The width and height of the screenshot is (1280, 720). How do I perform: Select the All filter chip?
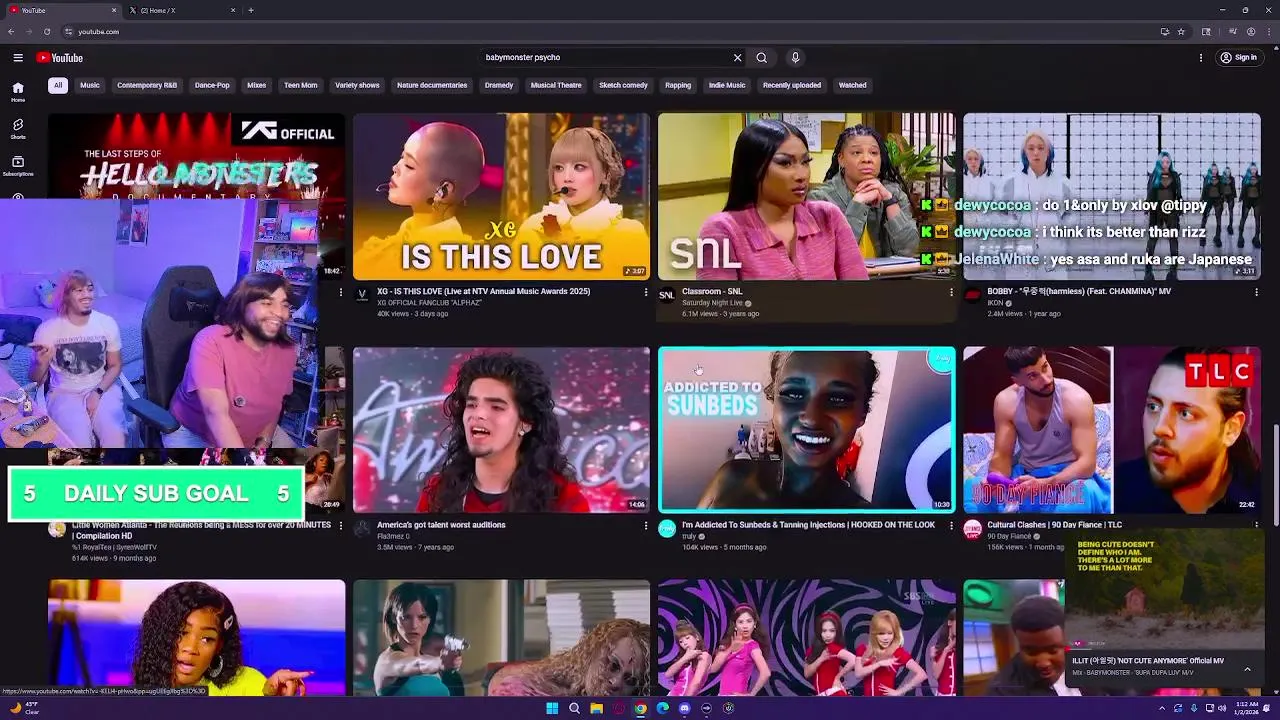(x=58, y=85)
